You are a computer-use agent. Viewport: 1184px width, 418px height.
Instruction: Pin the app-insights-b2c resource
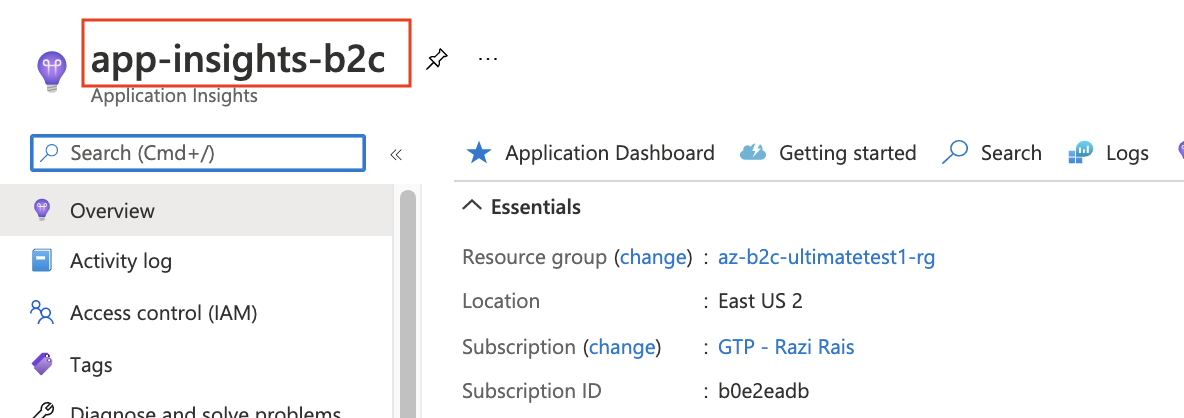436,59
